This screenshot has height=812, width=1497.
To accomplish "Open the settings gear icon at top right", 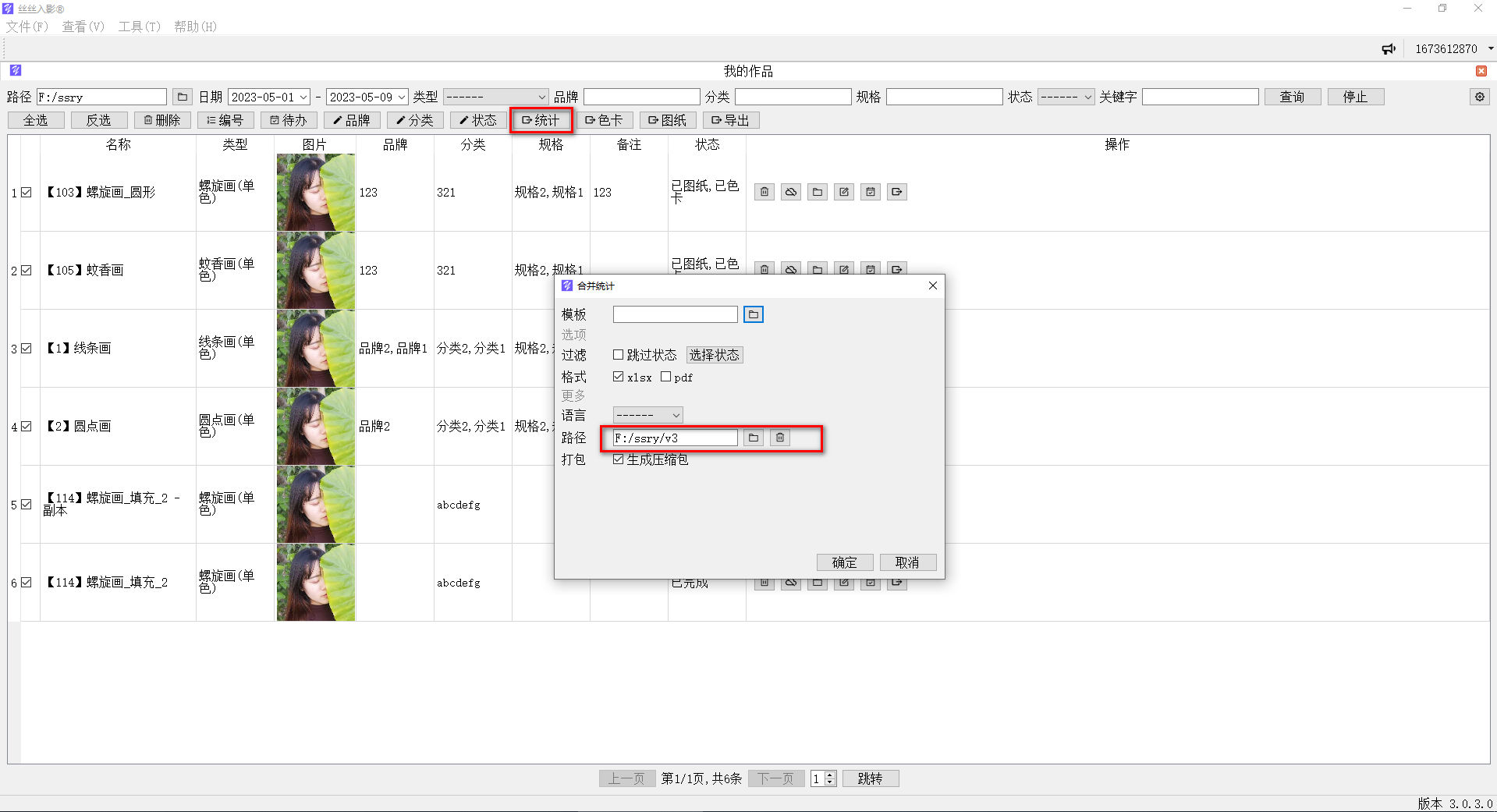I will pyautogui.click(x=1479, y=97).
